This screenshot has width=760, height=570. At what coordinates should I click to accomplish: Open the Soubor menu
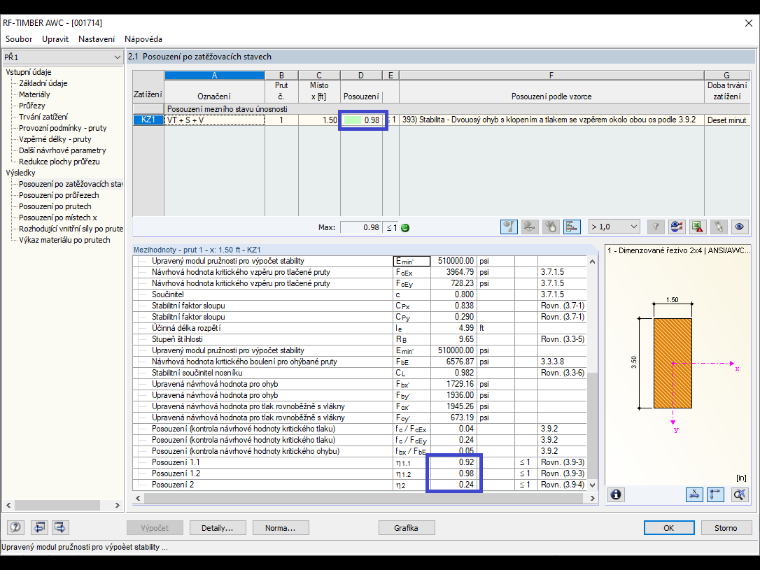point(19,39)
